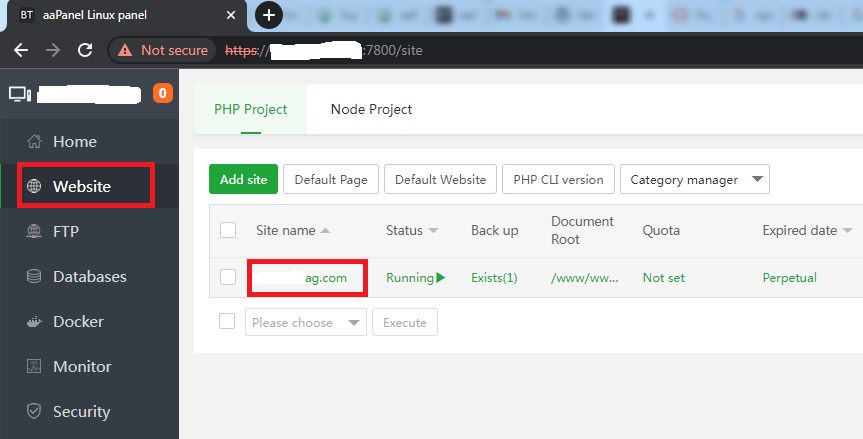Image resolution: width=863 pixels, height=439 pixels.
Task: Tick the checkbox beside Please choose
Action: (227, 321)
